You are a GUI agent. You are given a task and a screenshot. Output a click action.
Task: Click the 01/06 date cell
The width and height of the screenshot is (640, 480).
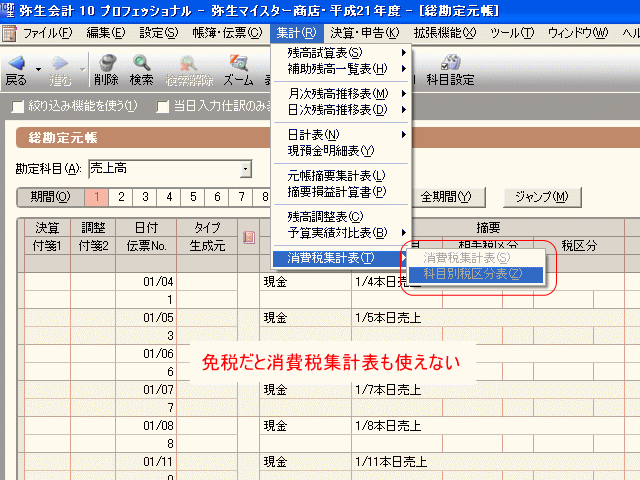pos(146,353)
